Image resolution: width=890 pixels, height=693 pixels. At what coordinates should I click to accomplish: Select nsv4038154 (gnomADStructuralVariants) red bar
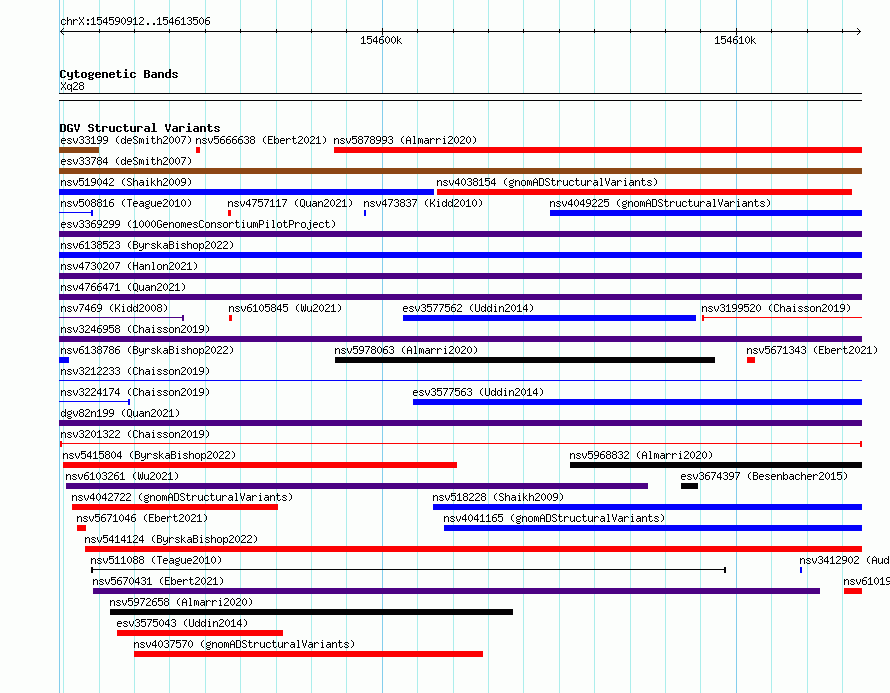point(644,192)
